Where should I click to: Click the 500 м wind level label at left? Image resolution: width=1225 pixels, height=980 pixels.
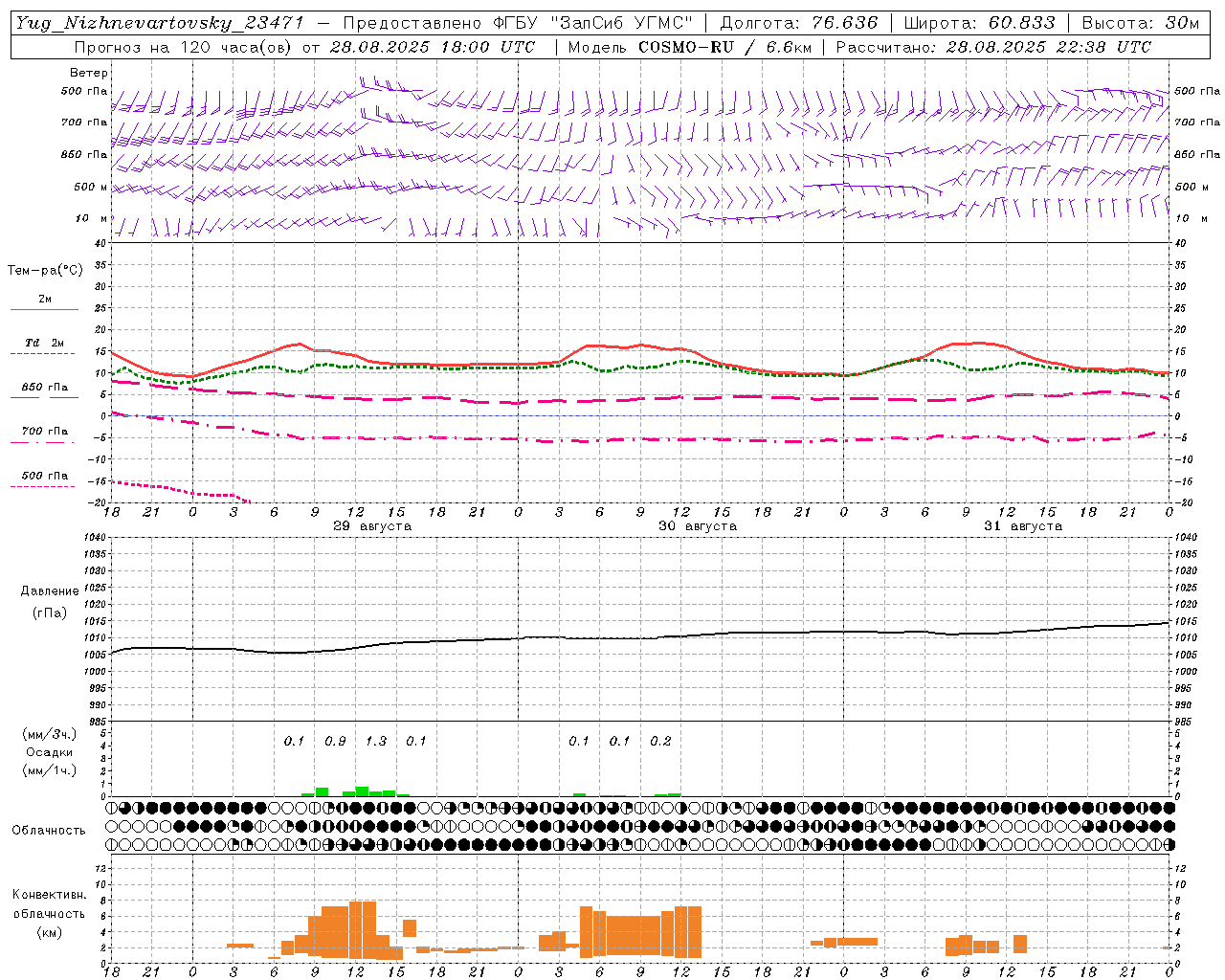[91, 188]
